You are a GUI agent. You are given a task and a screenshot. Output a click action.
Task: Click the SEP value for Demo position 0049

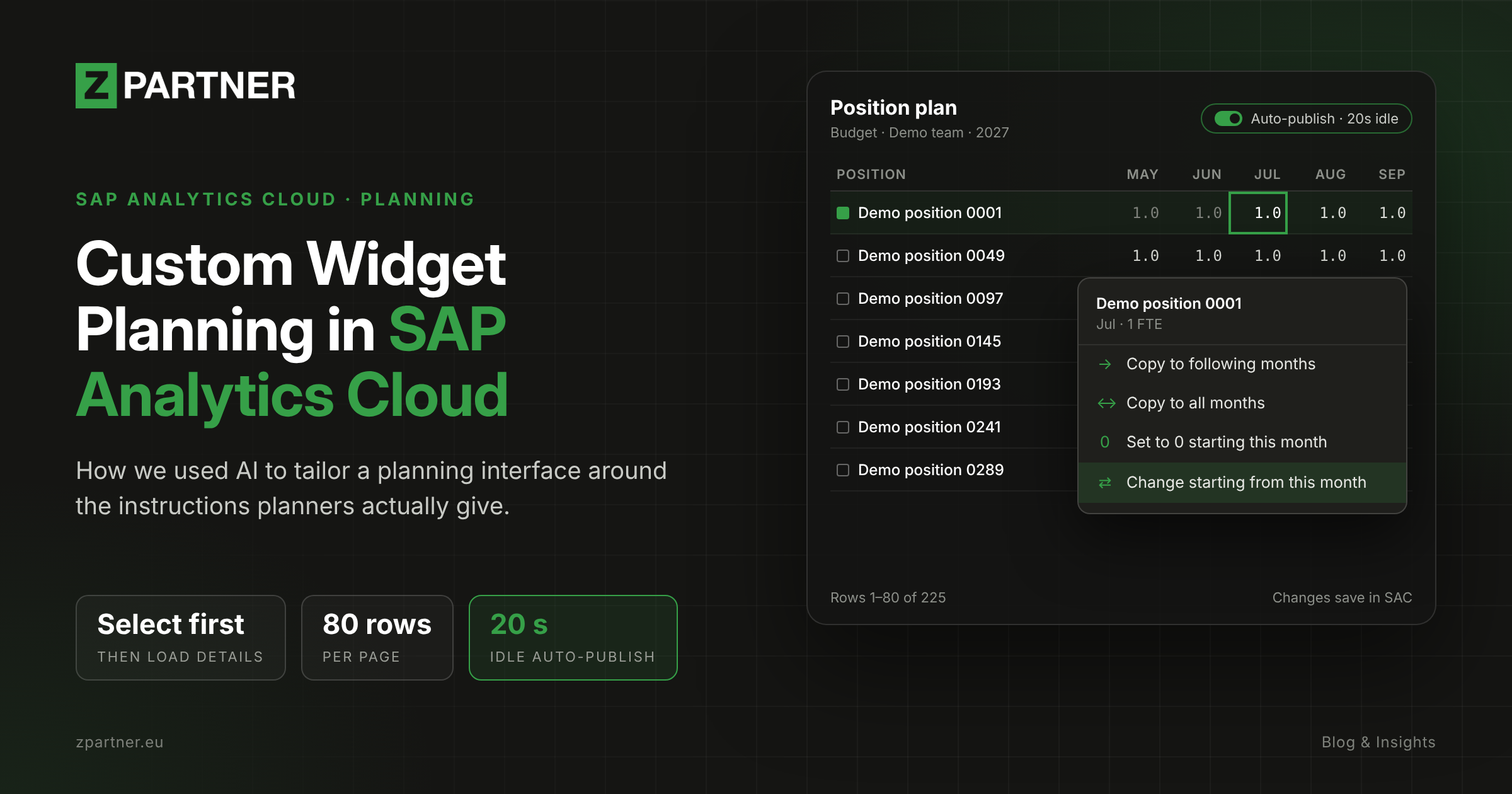click(1392, 256)
